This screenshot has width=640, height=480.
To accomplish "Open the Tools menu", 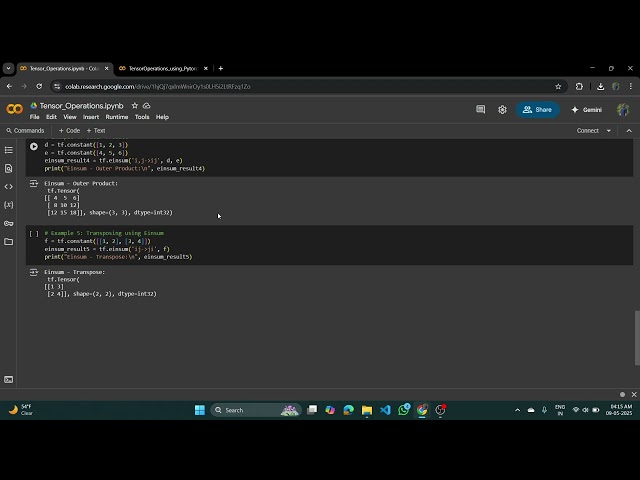I will (x=142, y=117).
